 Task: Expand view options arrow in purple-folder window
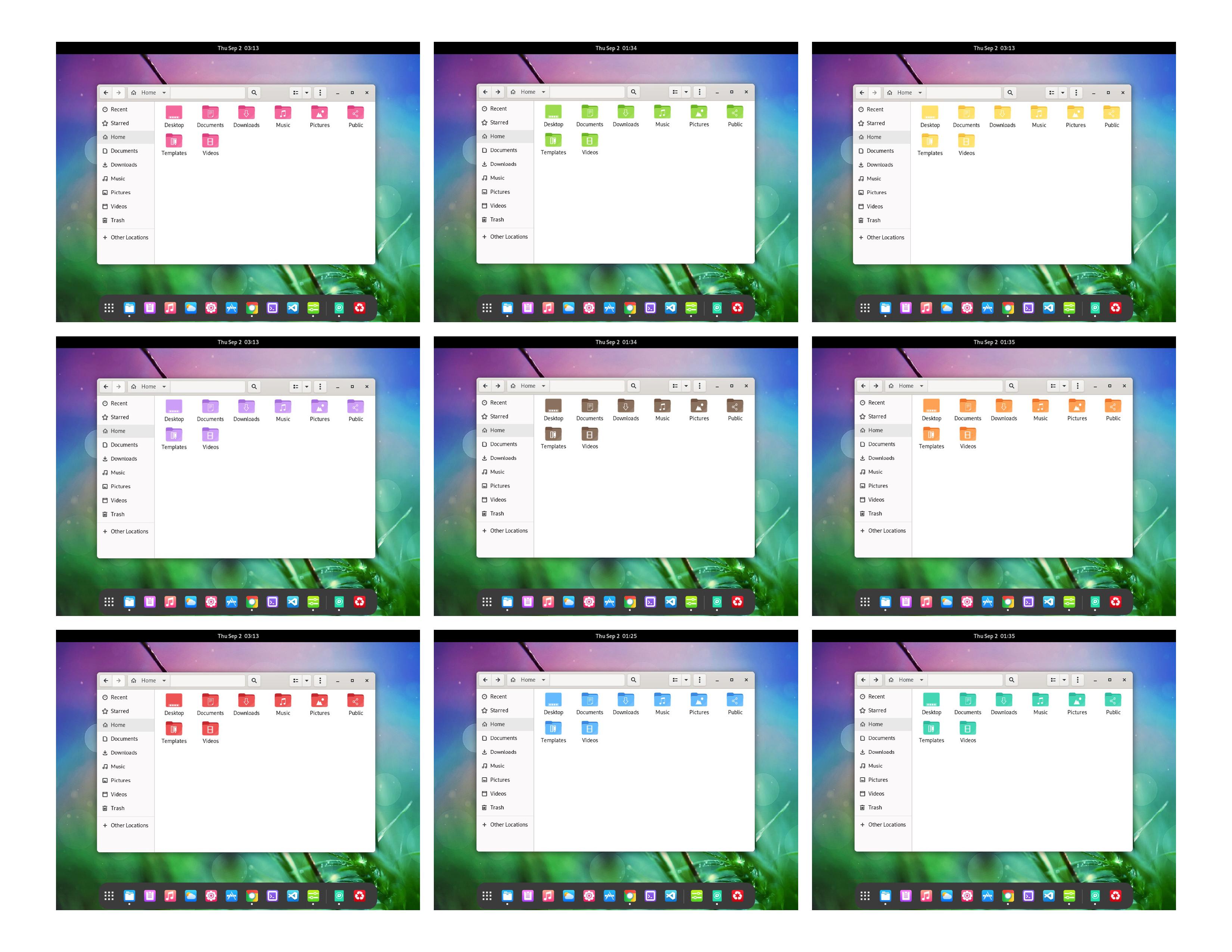pos(307,386)
